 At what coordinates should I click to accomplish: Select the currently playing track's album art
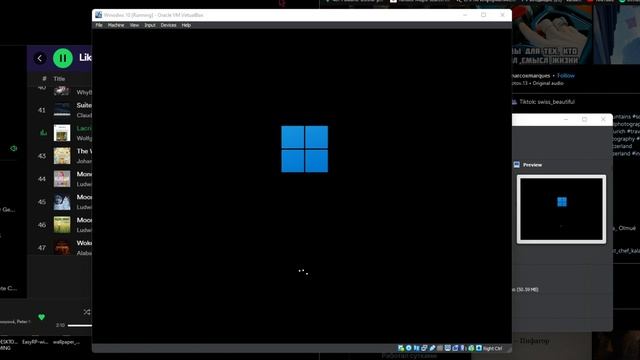(62, 133)
